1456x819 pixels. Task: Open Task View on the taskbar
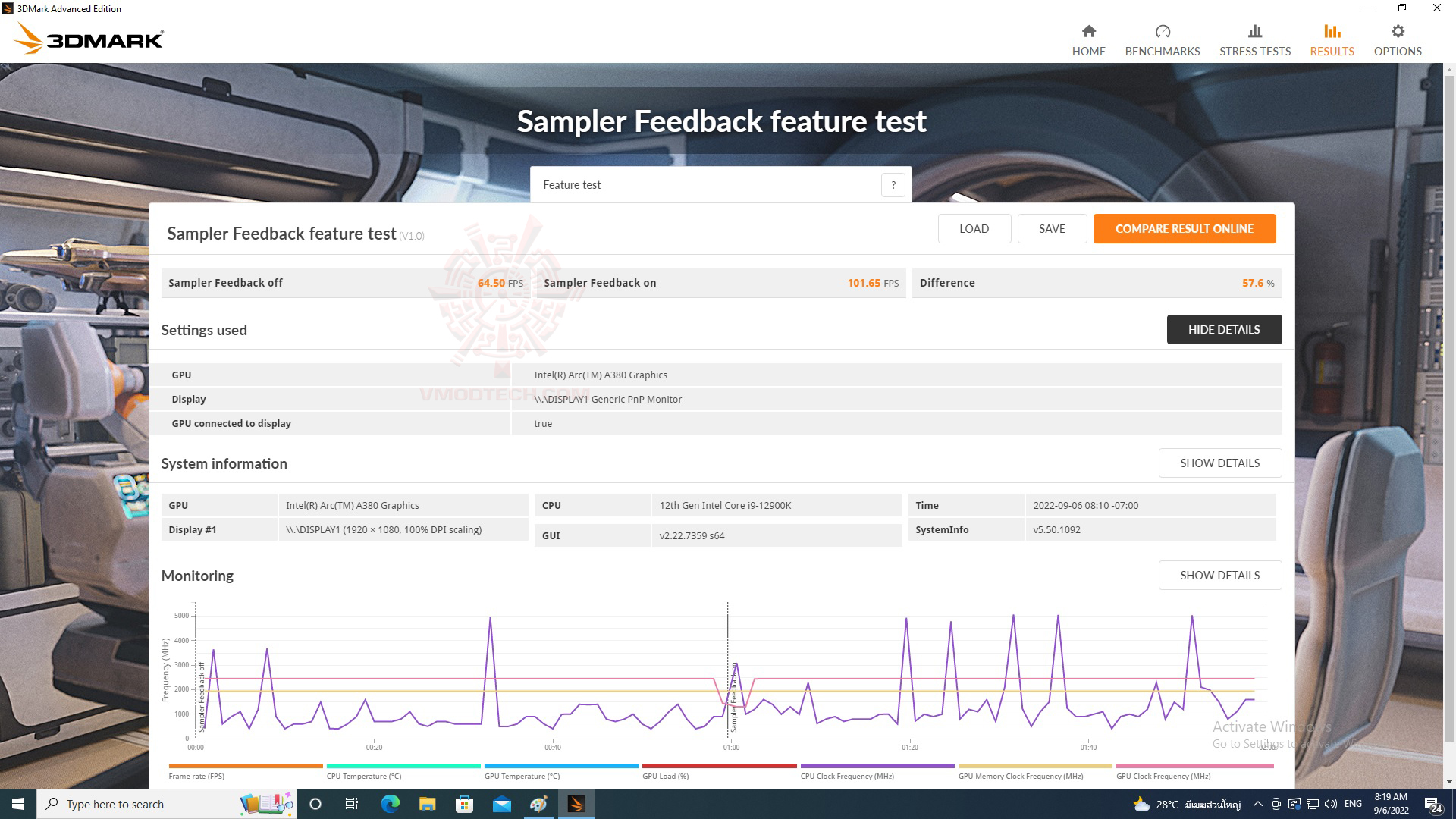pos(352,804)
